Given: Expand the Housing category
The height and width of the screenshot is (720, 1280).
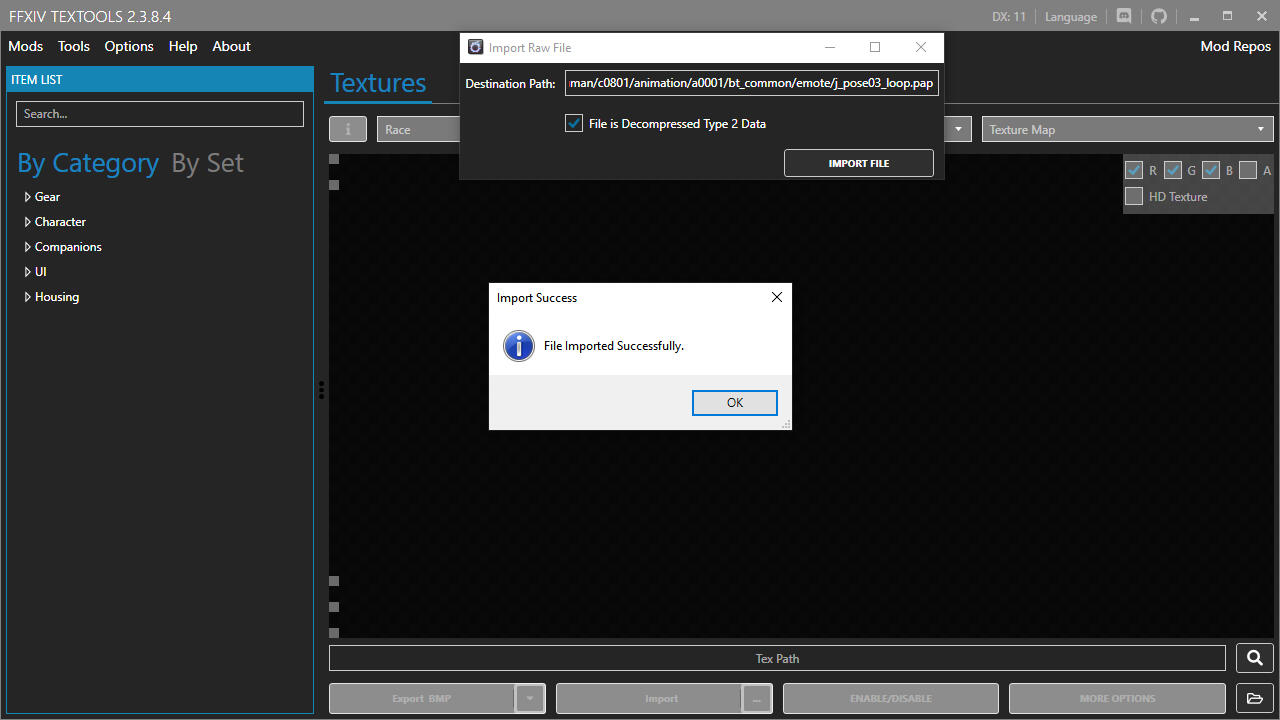Looking at the screenshot, I should coord(28,297).
